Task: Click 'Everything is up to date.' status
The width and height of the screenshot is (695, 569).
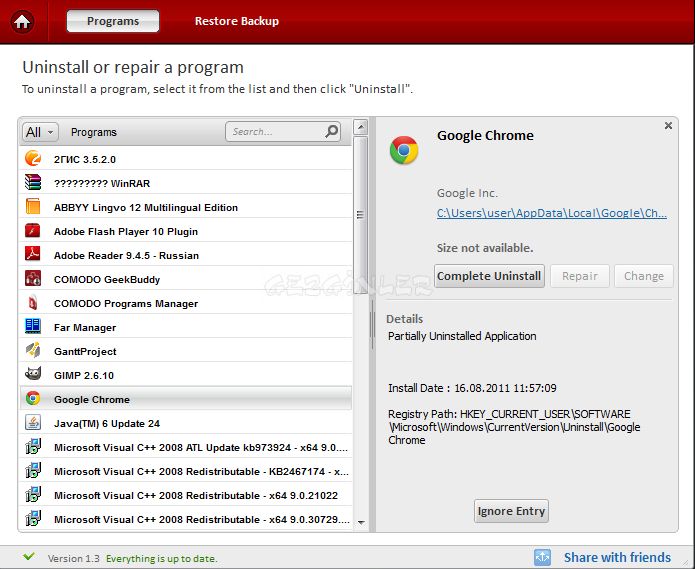Action: (x=161, y=558)
